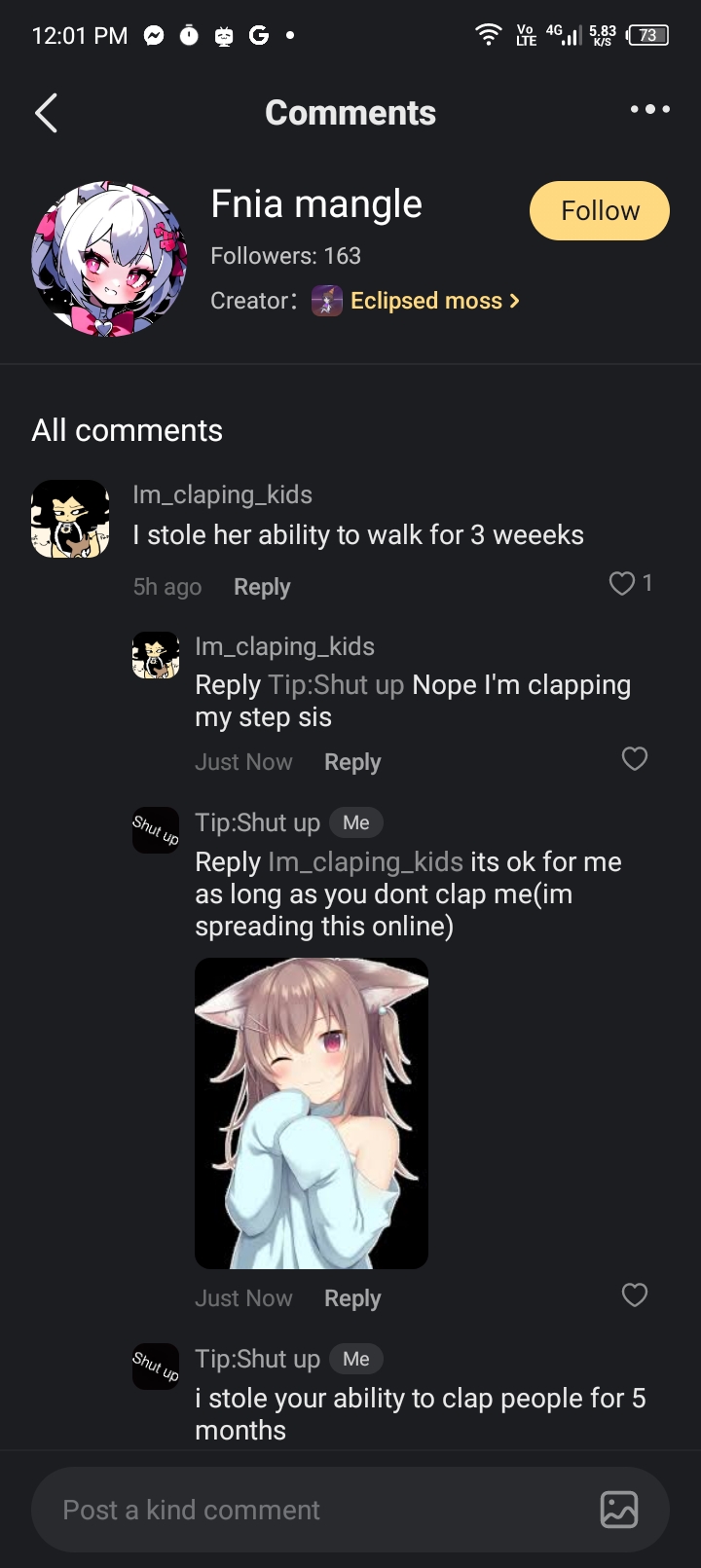This screenshot has height=1568, width=701.
Task: Tap the Eclipsed moss creator icon
Action: [x=327, y=301]
